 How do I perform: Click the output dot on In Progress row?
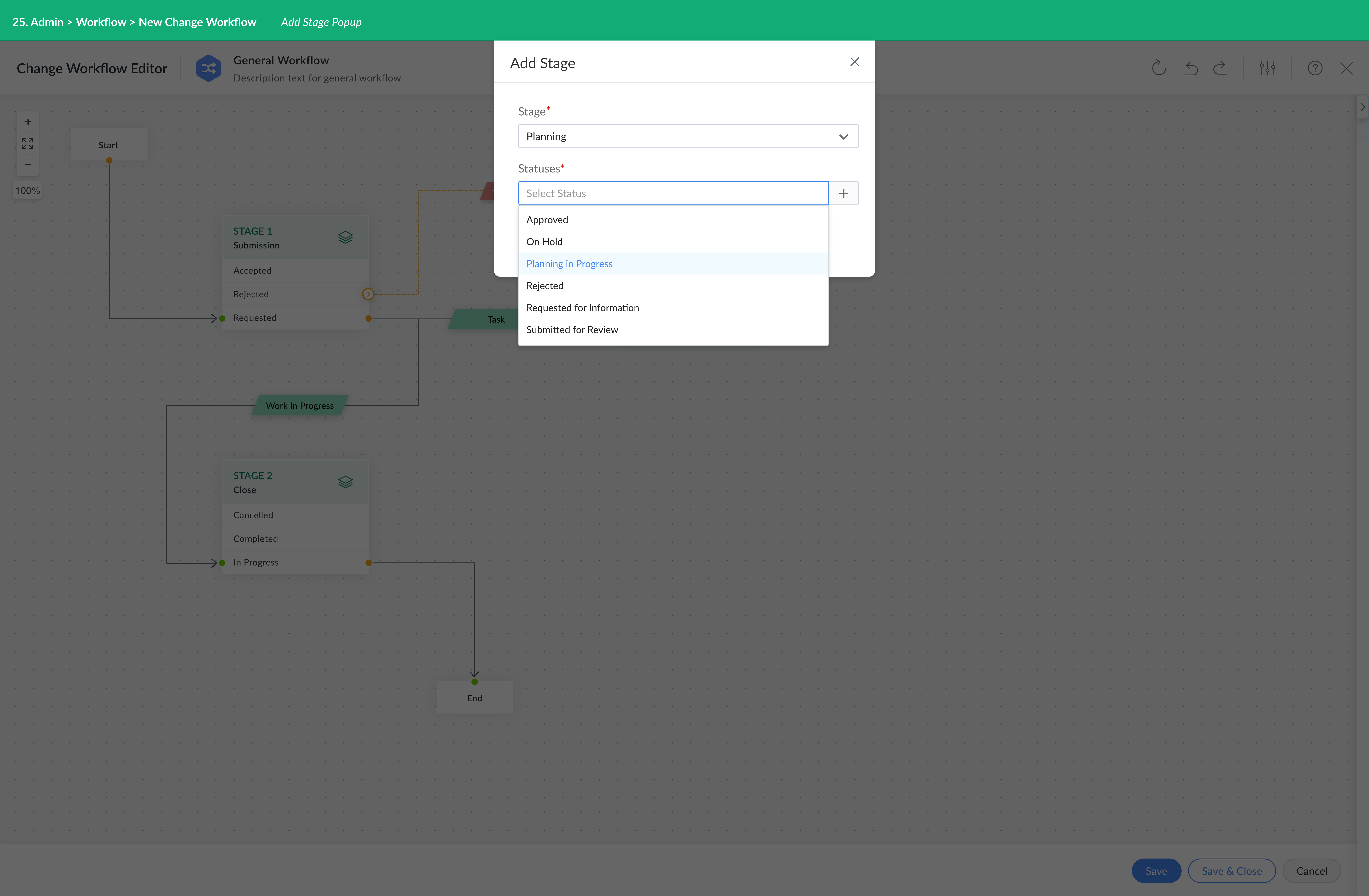369,563
